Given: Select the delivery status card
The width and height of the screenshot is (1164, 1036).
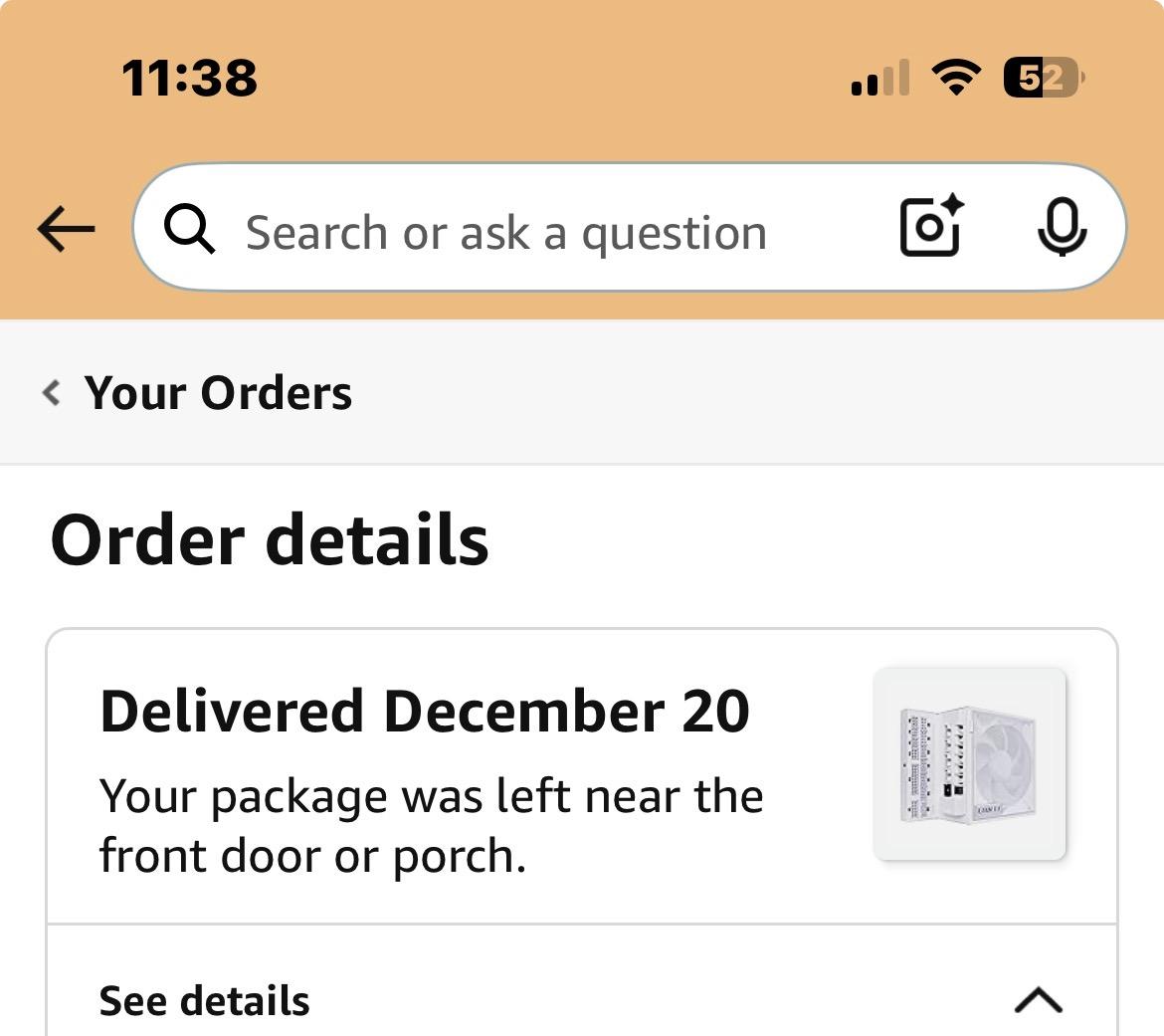Looking at the screenshot, I should click(582, 776).
